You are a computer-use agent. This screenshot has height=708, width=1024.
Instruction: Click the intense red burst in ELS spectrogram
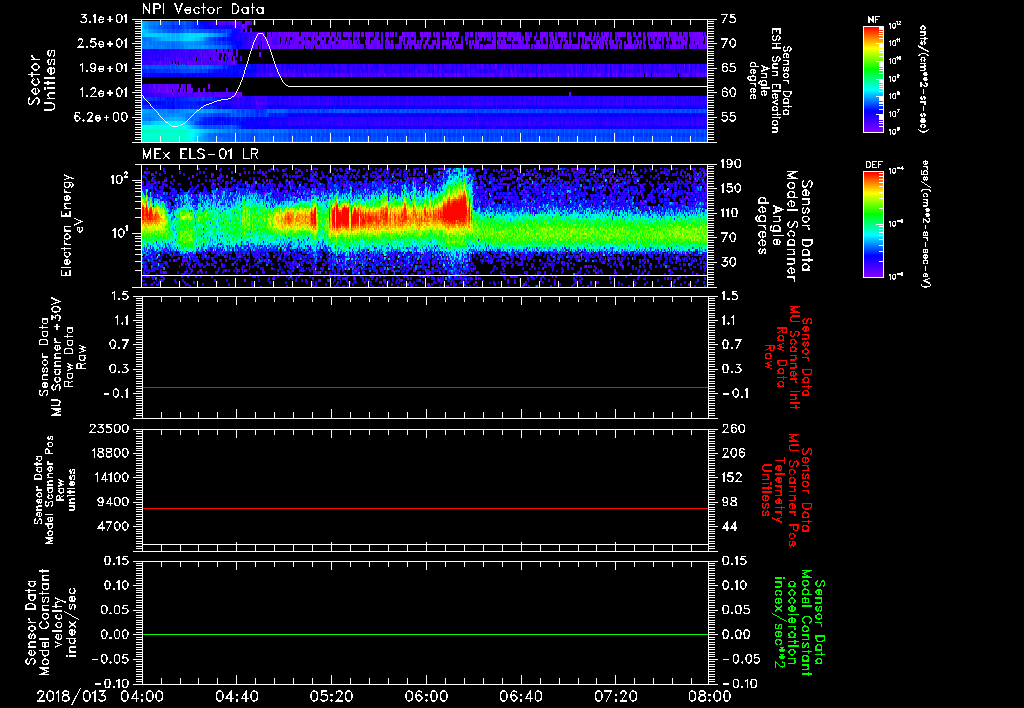click(456, 209)
